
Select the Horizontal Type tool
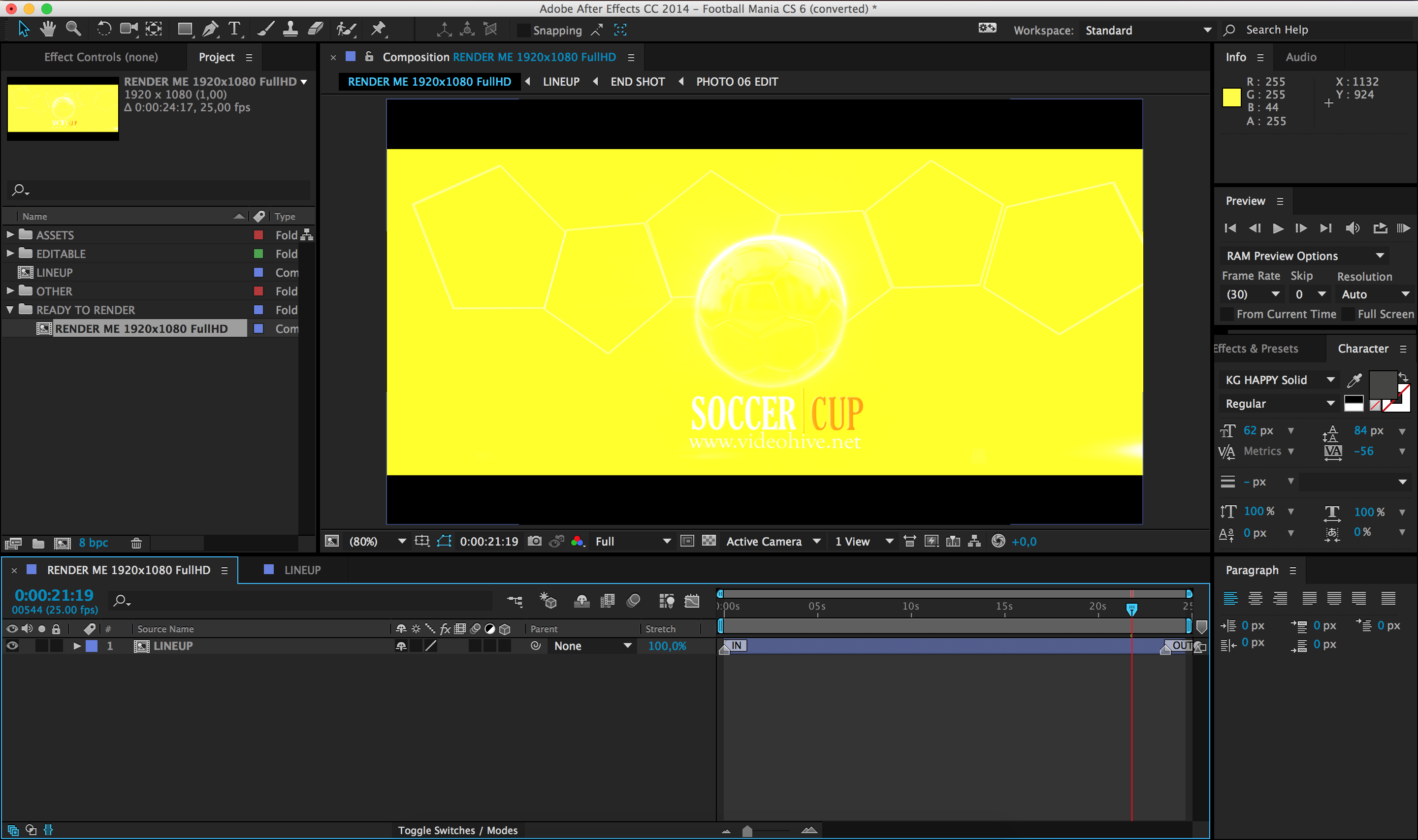tap(234, 30)
